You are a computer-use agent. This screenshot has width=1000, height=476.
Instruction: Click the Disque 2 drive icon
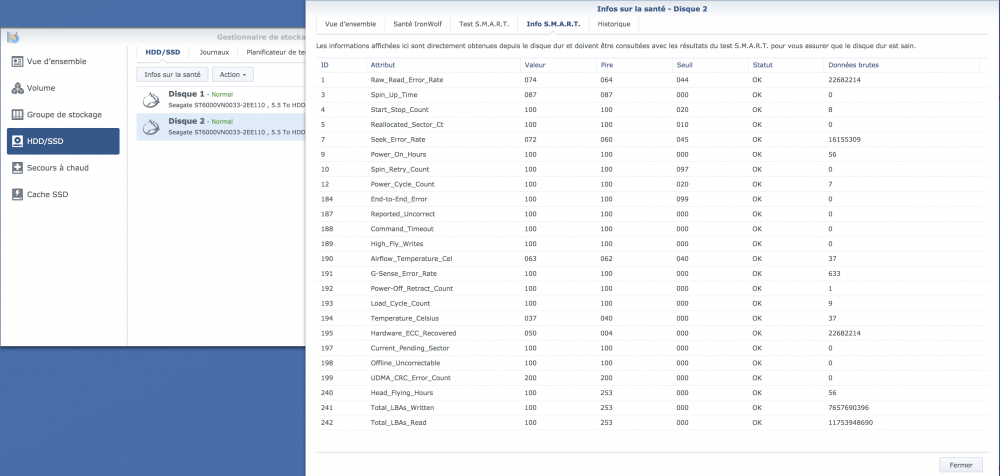(151, 126)
